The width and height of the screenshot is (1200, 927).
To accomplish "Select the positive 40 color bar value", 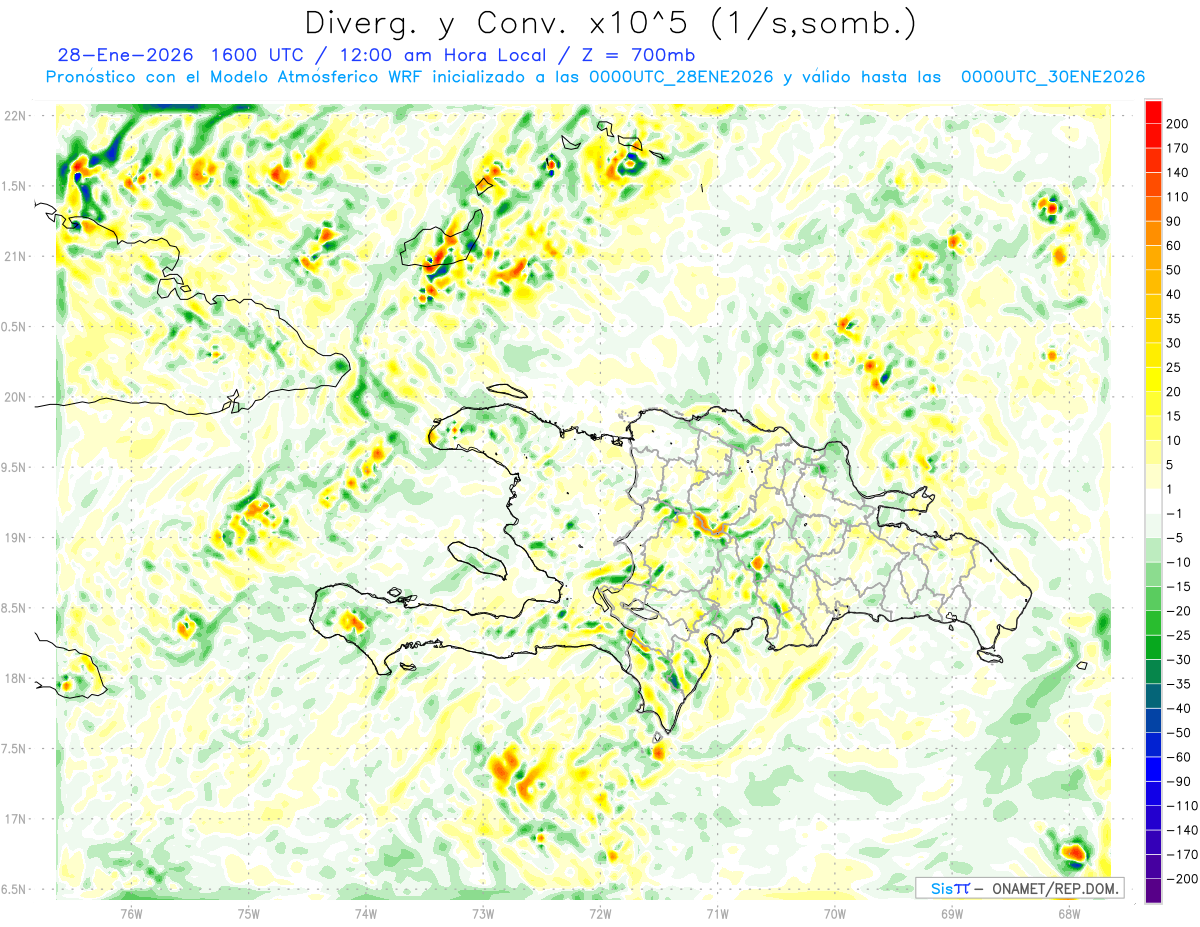I will click(1175, 294).
